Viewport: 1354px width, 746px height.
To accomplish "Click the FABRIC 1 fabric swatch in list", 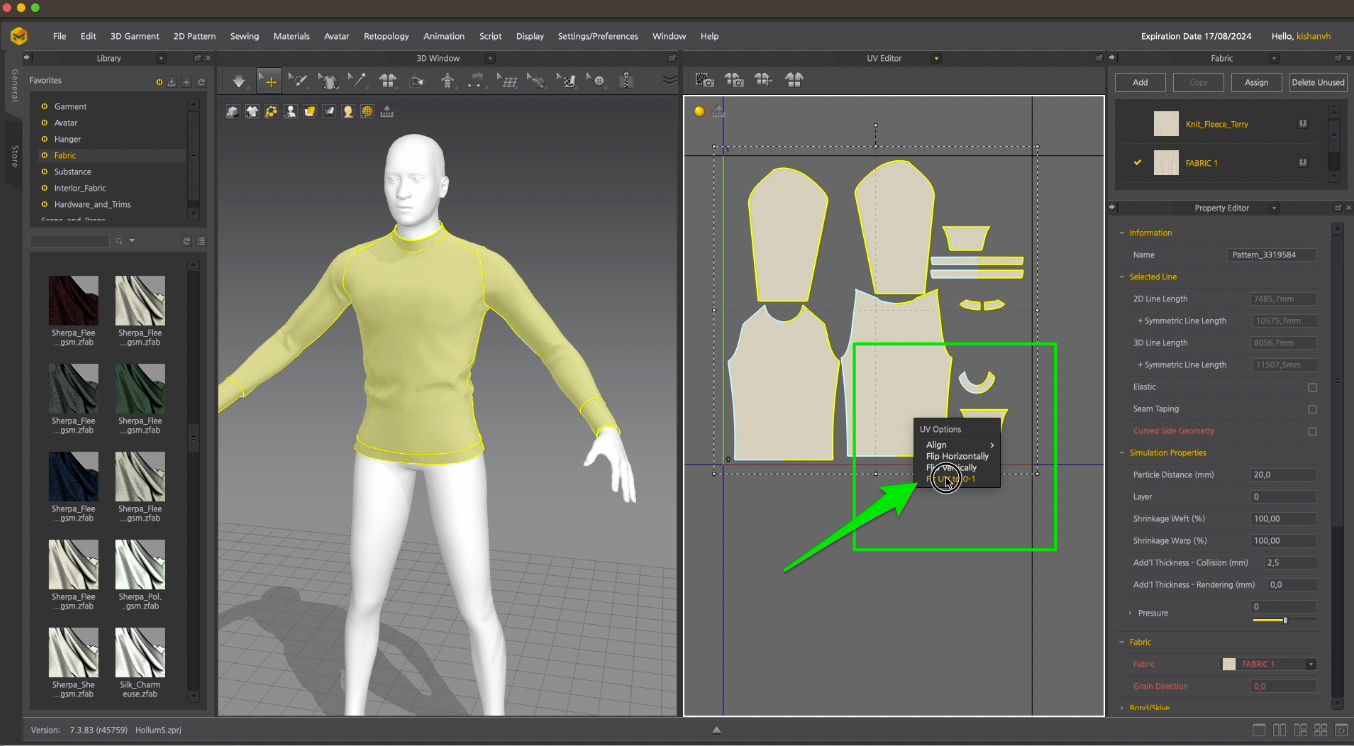I will point(1166,162).
